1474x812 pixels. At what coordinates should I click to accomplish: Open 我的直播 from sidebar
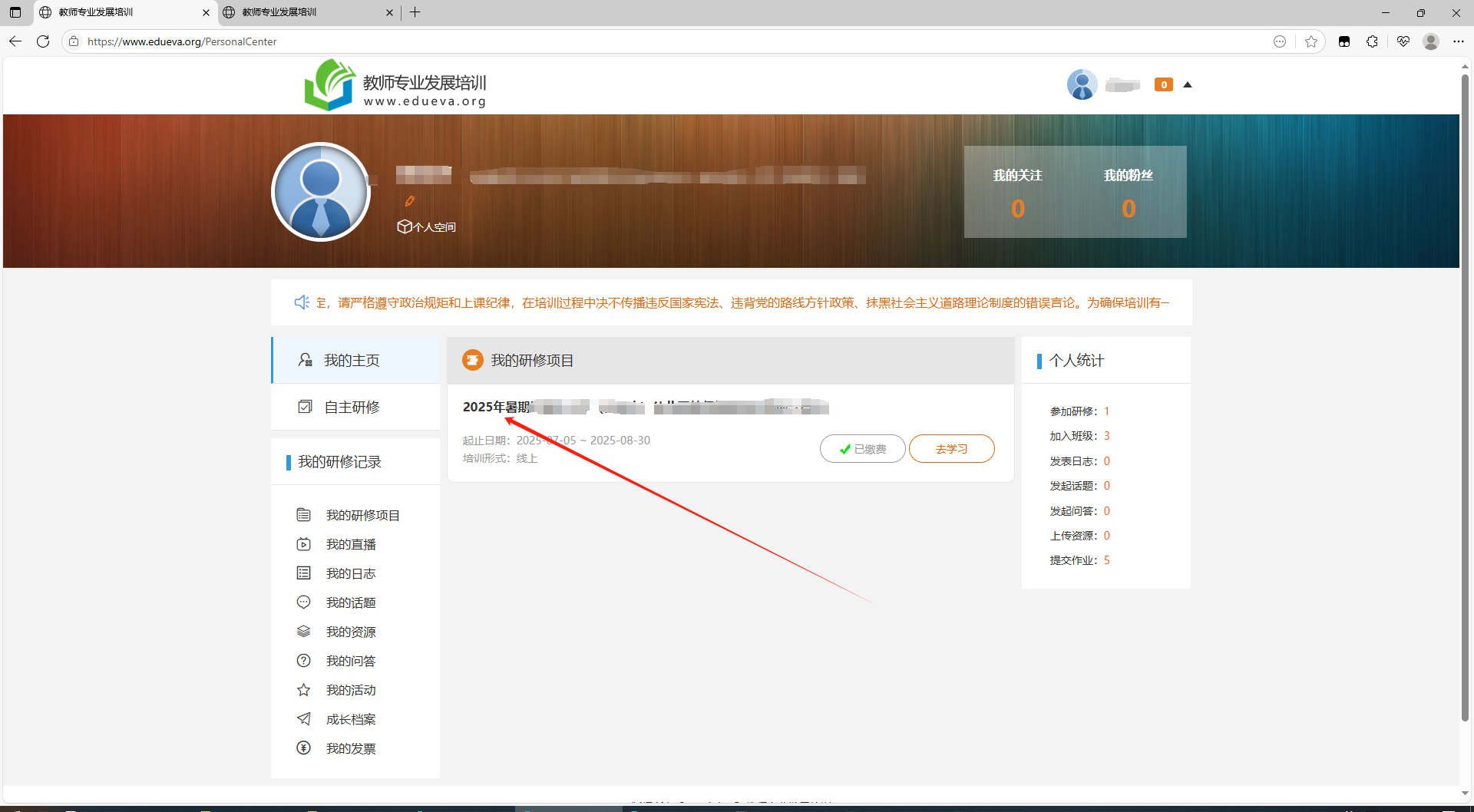click(350, 544)
